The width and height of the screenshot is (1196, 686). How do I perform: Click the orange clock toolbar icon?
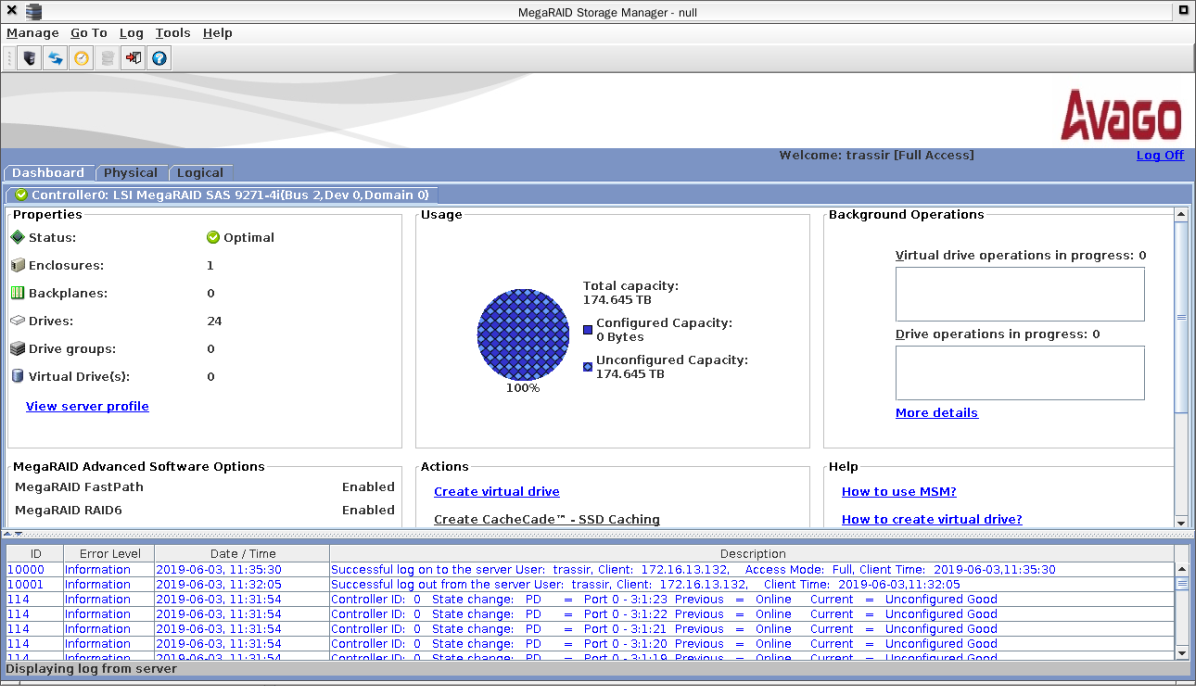[82, 58]
